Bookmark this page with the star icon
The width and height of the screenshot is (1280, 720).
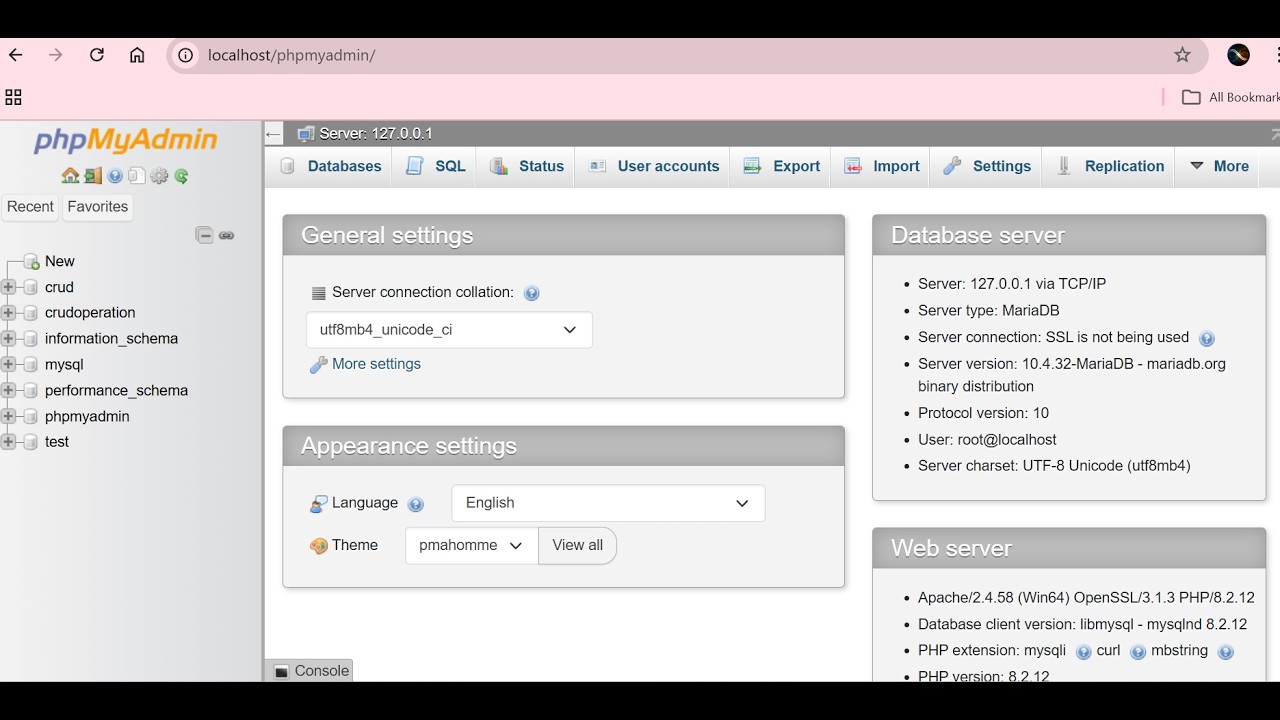tap(1182, 55)
